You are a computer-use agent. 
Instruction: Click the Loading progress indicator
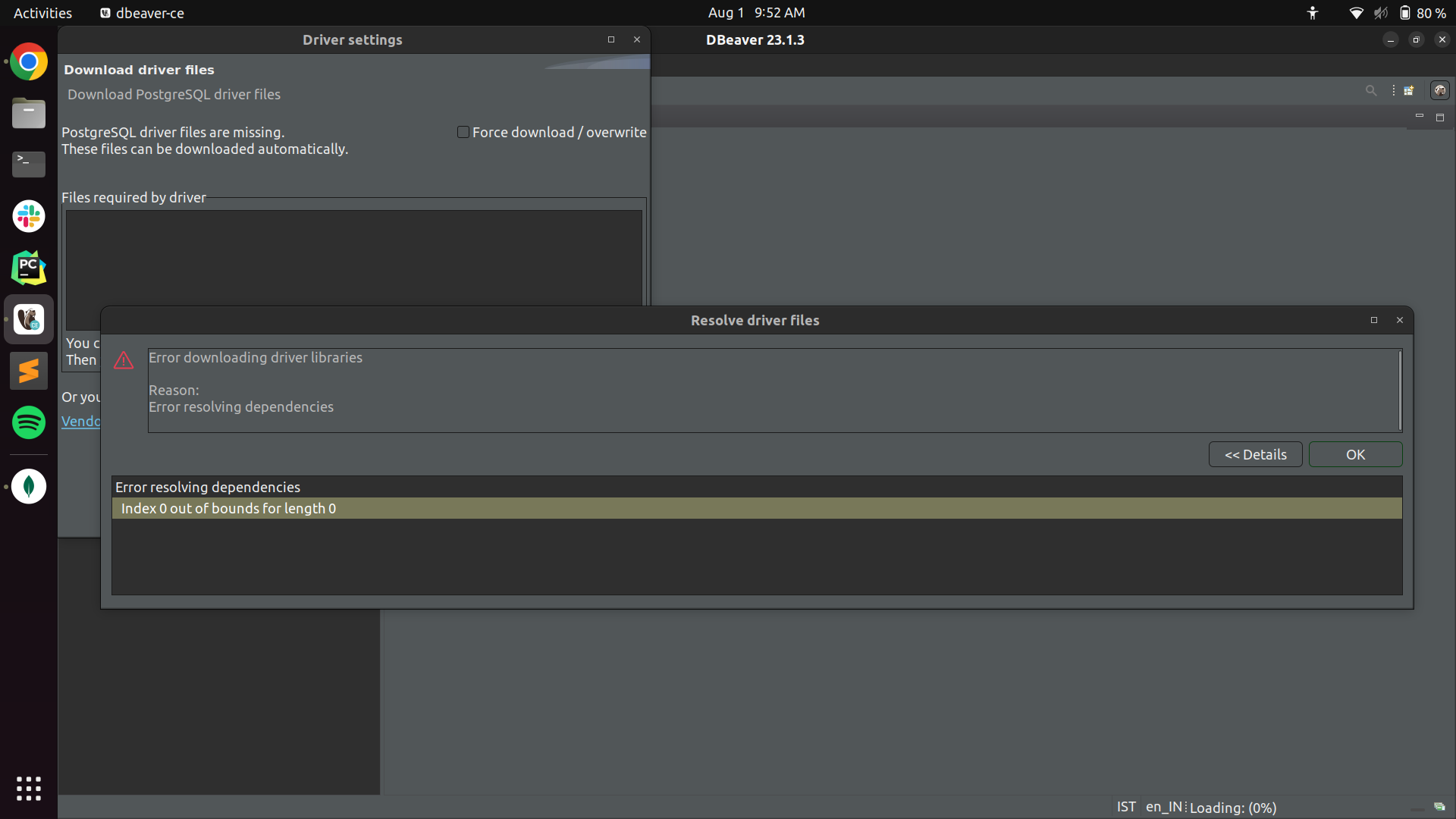(x=1234, y=808)
